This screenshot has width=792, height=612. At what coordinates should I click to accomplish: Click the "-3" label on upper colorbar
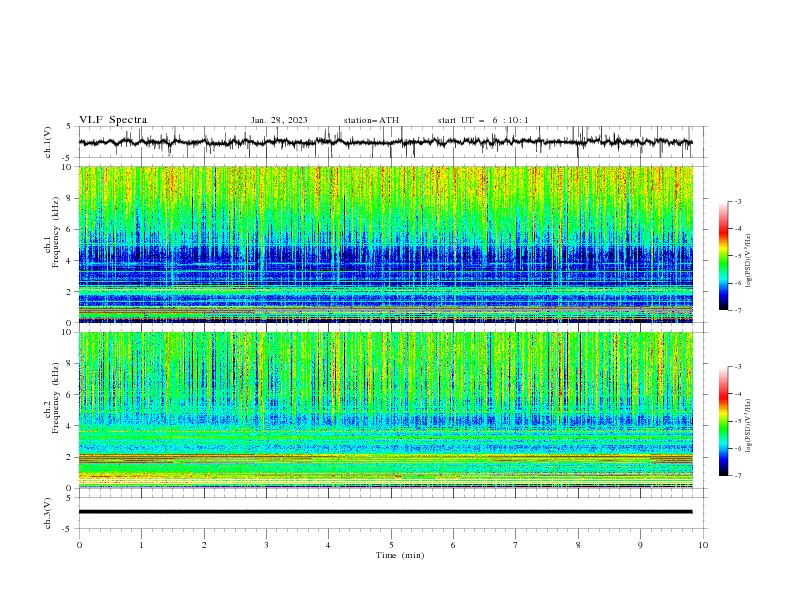pos(738,201)
